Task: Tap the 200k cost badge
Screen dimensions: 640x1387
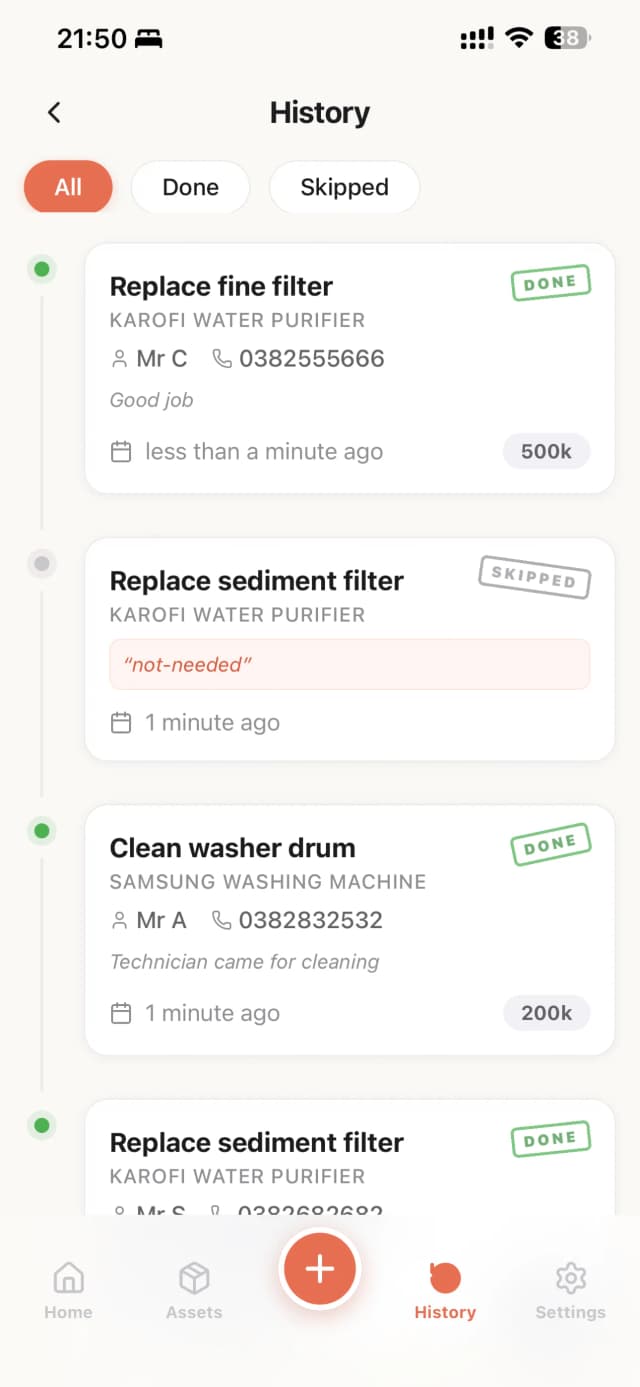Action: coord(546,1013)
